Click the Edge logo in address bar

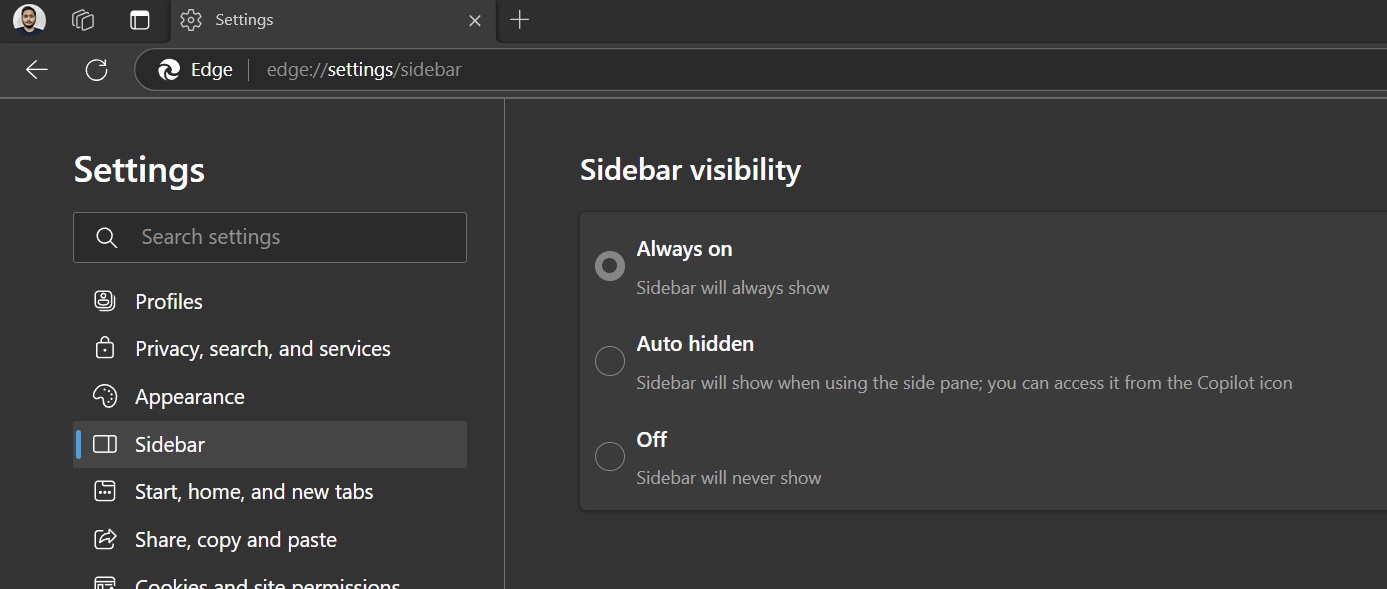point(170,70)
